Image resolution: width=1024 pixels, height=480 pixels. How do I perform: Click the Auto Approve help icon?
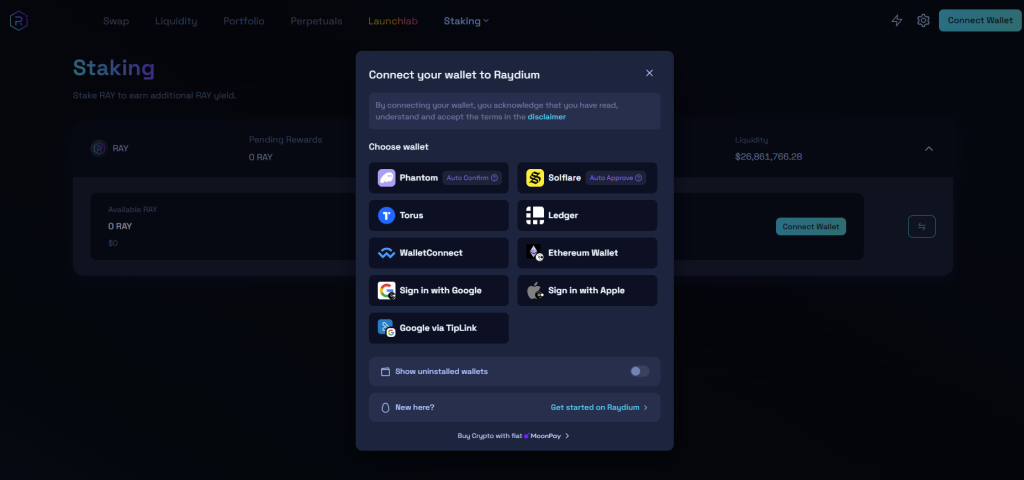click(638, 178)
